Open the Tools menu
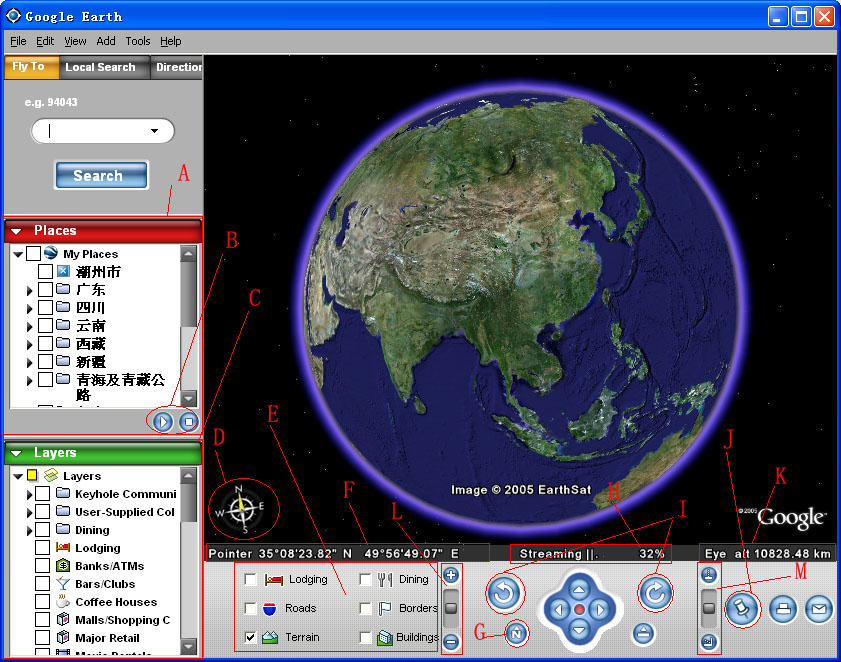 coord(138,41)
